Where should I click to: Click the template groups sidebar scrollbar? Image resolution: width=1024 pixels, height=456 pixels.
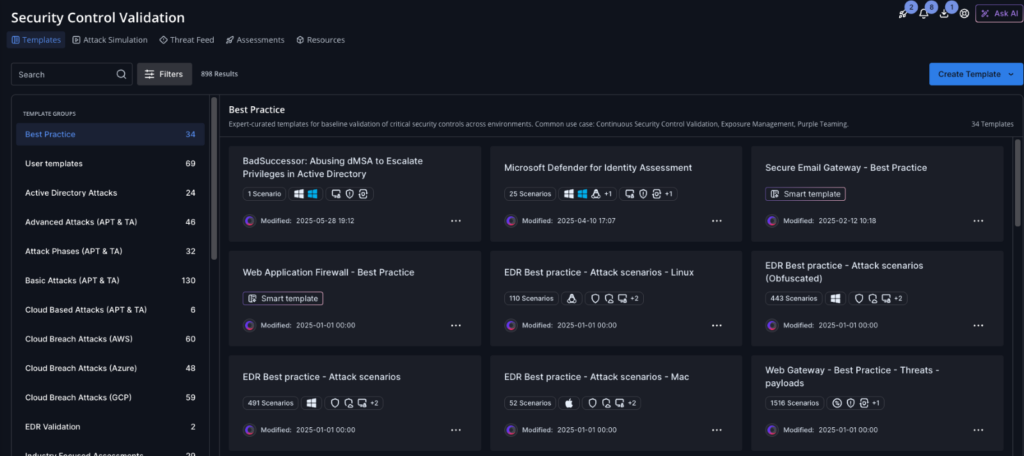[x=214, y=179]
